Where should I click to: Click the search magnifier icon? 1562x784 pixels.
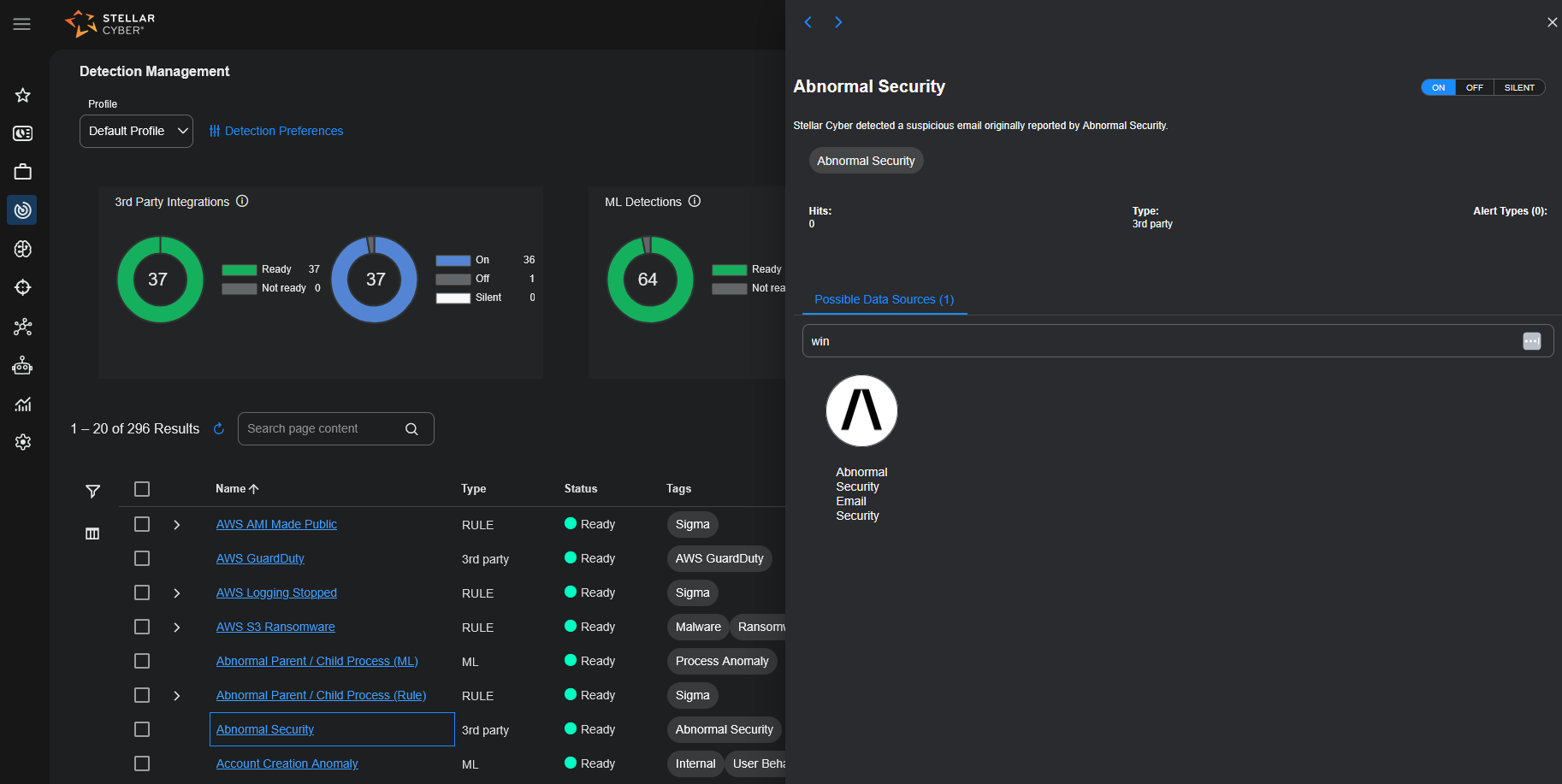click(411, 429)
